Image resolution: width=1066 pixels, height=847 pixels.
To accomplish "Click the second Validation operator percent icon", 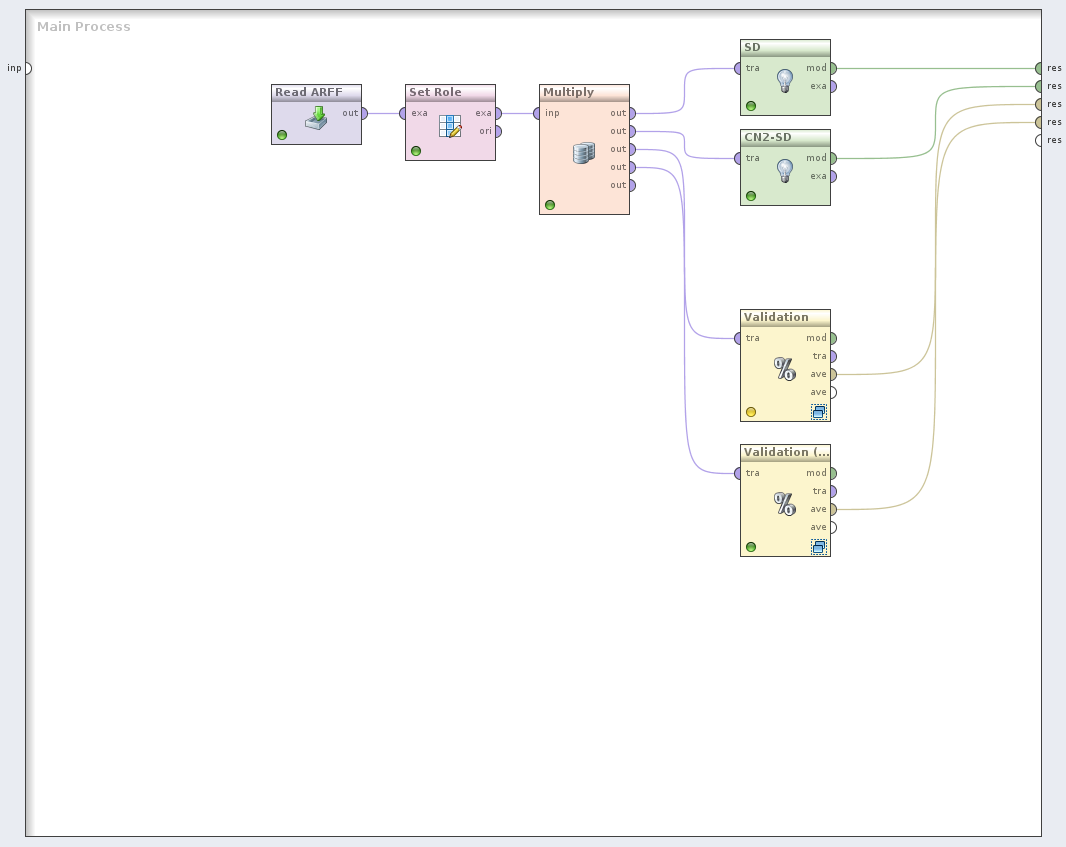I will (785, 504).
